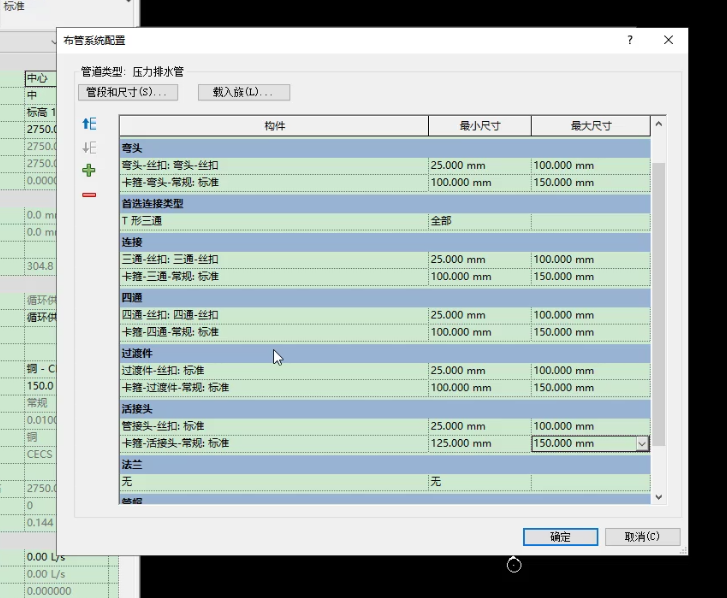Image resolution: width=727 pixels, height=598 pixels.
Task: Click the 过渡件 group header
Action: (x=385, y=354)
